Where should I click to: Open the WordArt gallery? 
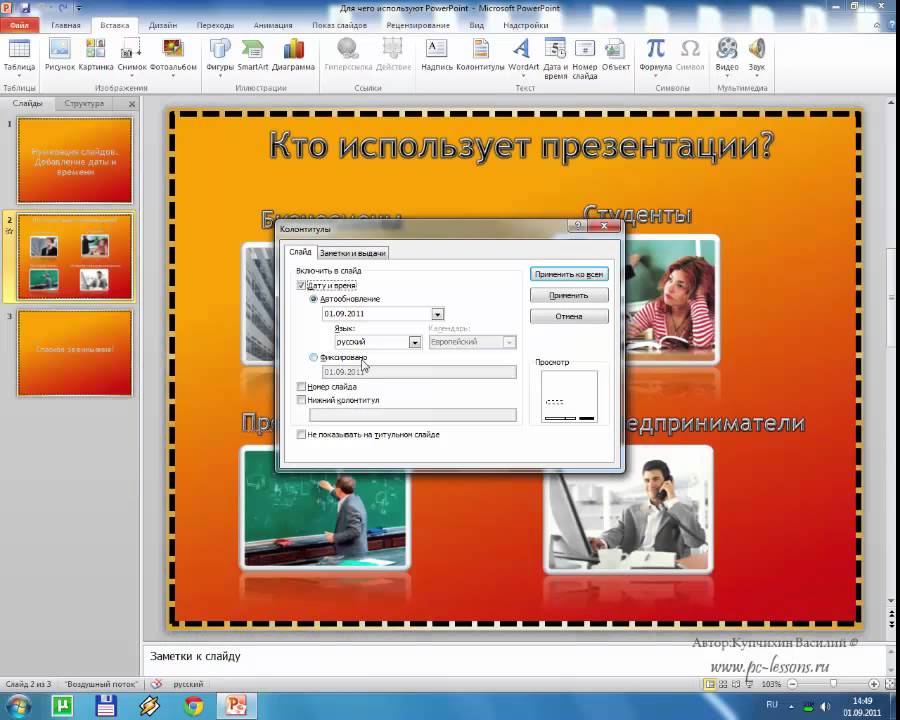pyautogui.click(x=522, y=49)
